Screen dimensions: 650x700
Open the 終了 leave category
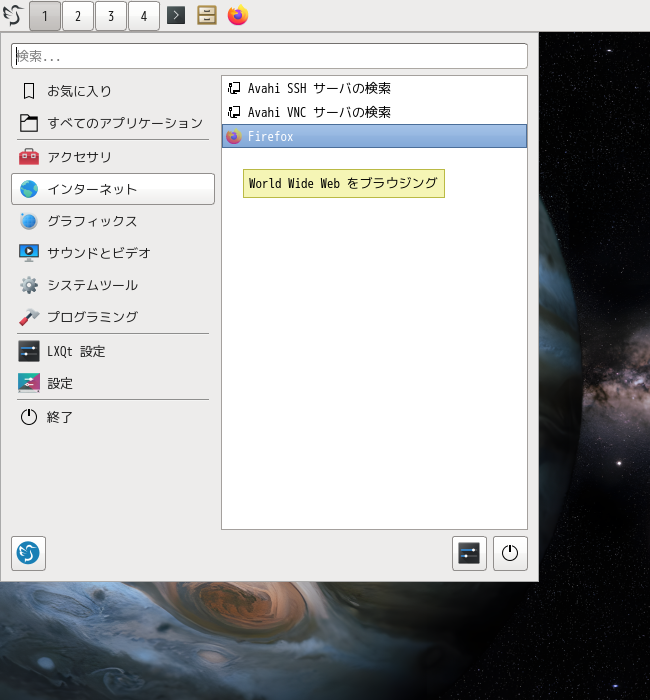tap(113, 417)
